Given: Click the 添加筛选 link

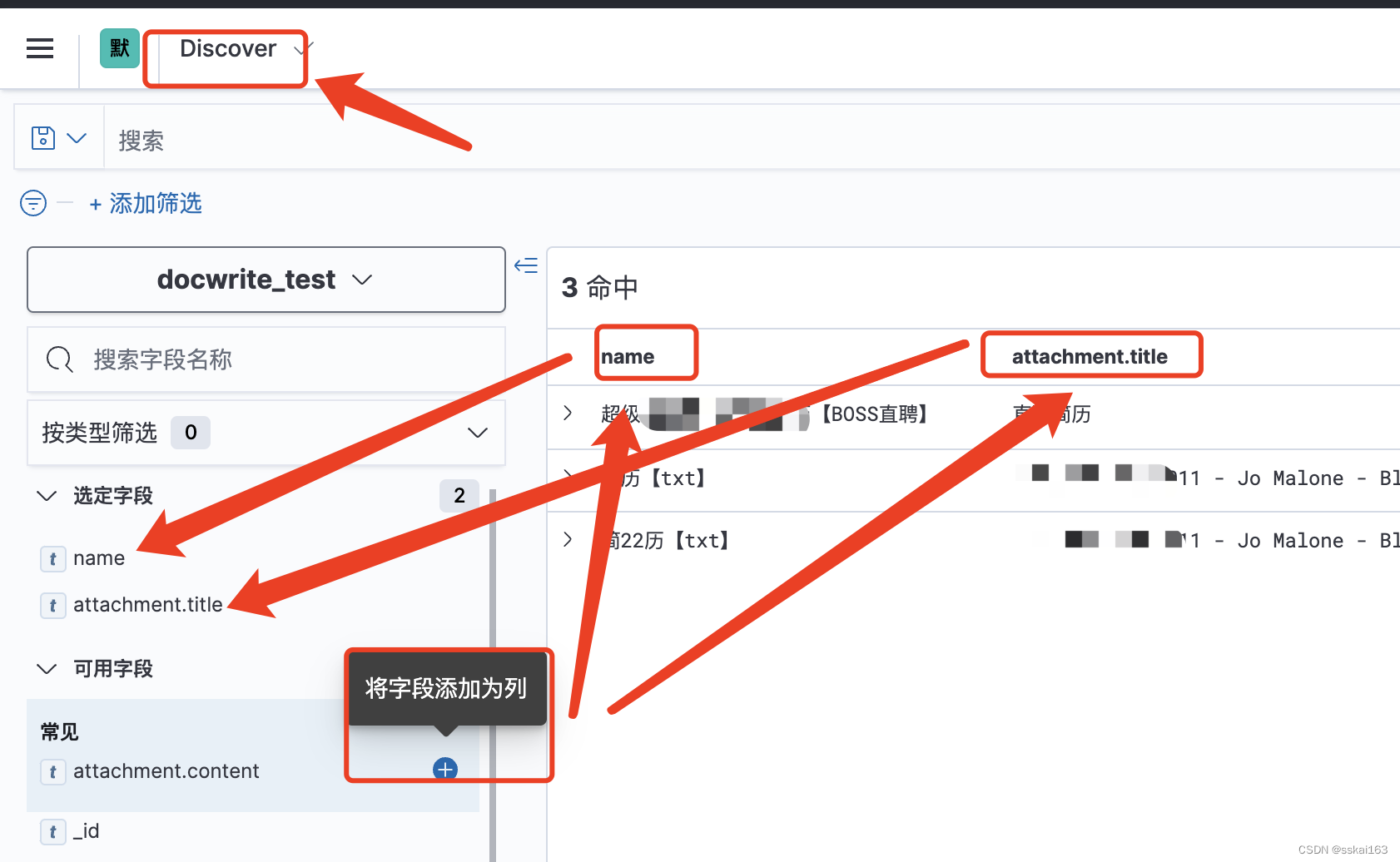Looking at the screenshot, I should [x=146, y=203].
